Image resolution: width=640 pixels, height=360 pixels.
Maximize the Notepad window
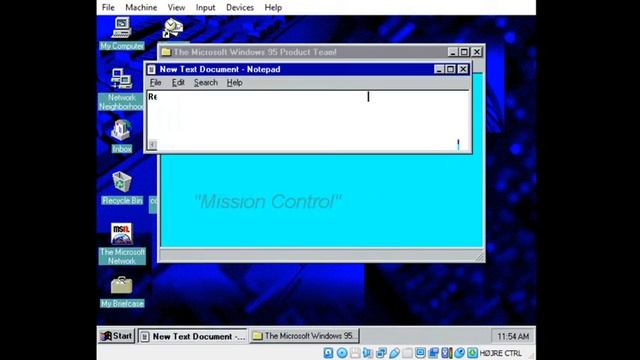(x=450, y=69)
